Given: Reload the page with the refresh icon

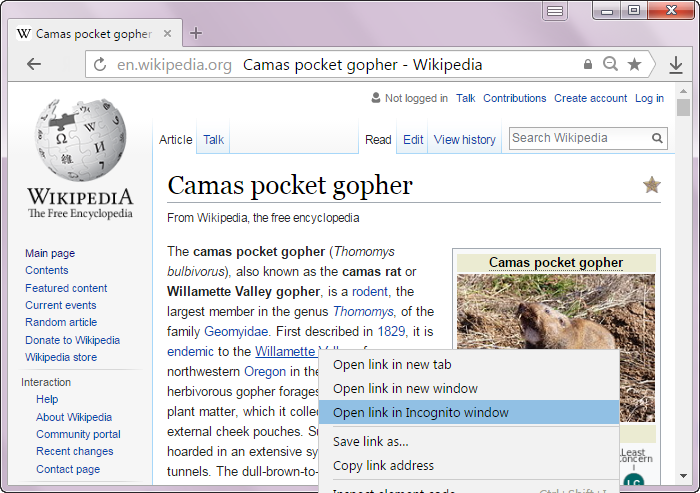Looking at the screenshot, I should (100, 64).
